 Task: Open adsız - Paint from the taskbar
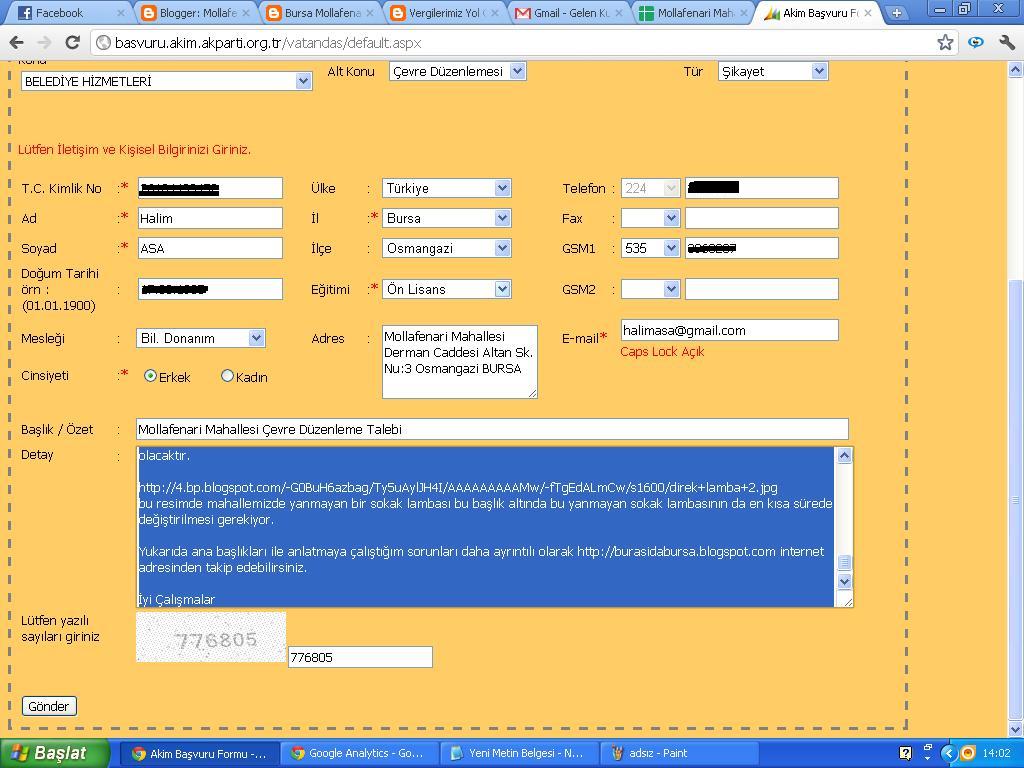[x=679, y=753]
